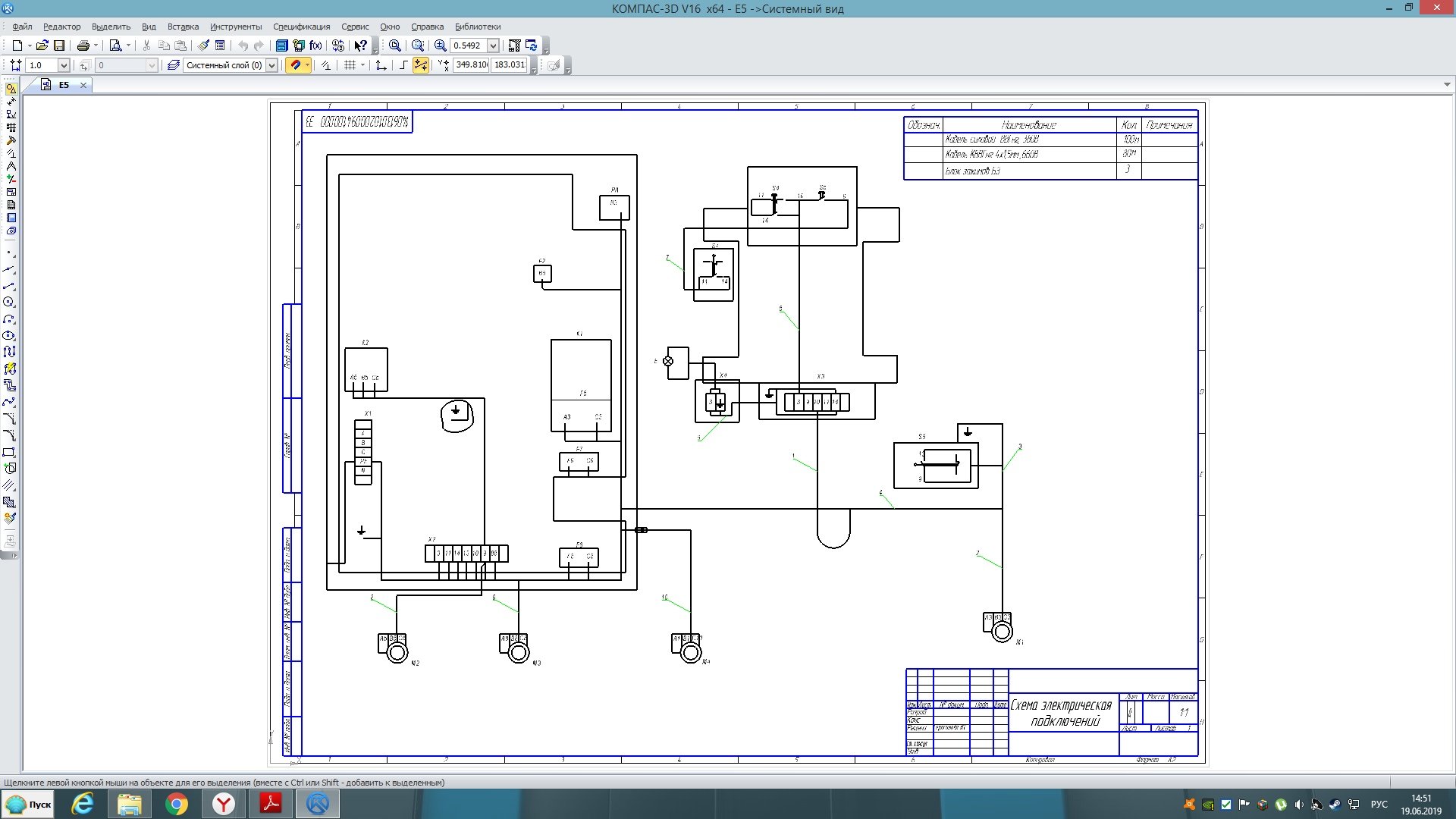Screen dimensions: 1456x819
Task: Open Google Chrome from the taskbar
Action: click(176, 804)
